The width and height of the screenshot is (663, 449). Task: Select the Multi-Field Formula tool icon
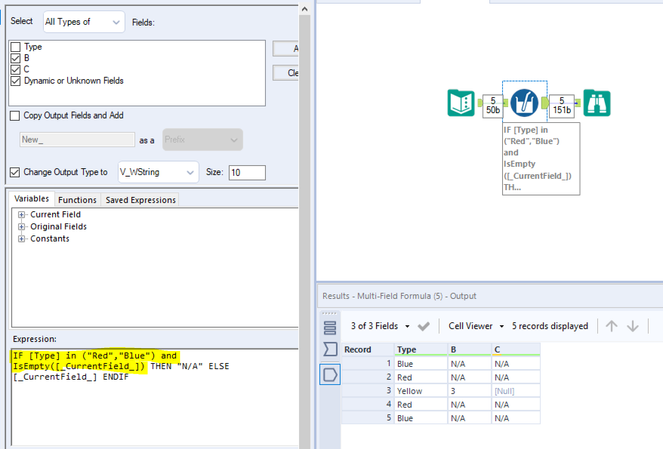pyautogui.click(x=524, y=103)
